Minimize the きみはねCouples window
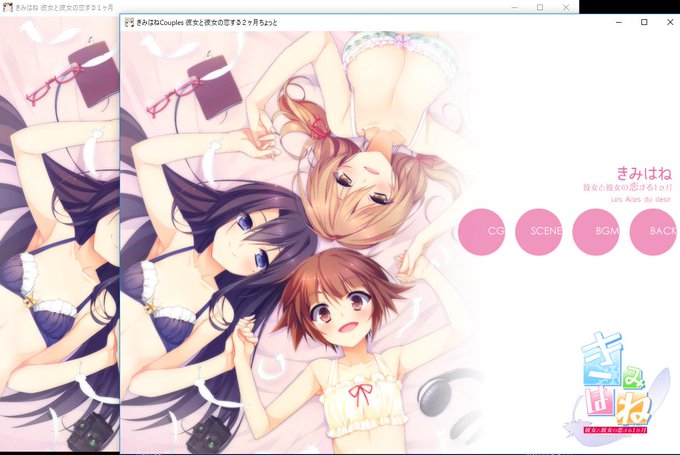Viewport: 680px width, 455px height. (619, 22)
